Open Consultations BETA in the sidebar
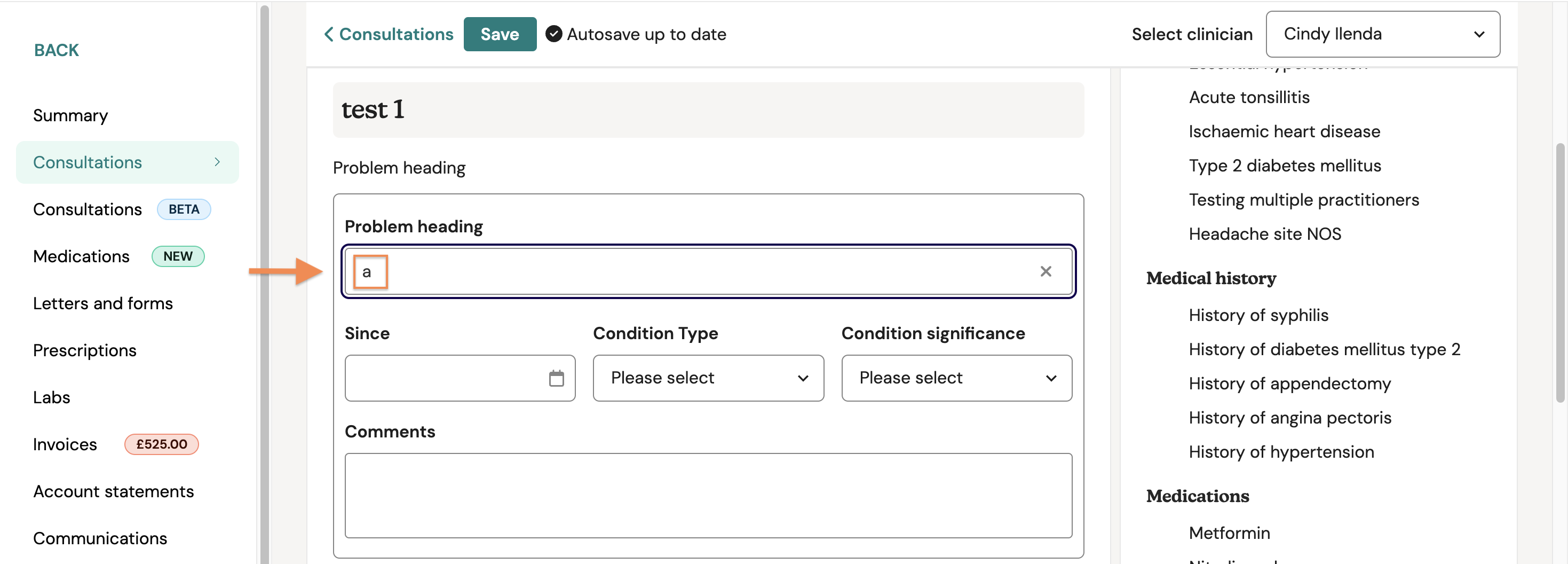The width and height of the screenshot is (1568, 564). click(x=122, y=209)
